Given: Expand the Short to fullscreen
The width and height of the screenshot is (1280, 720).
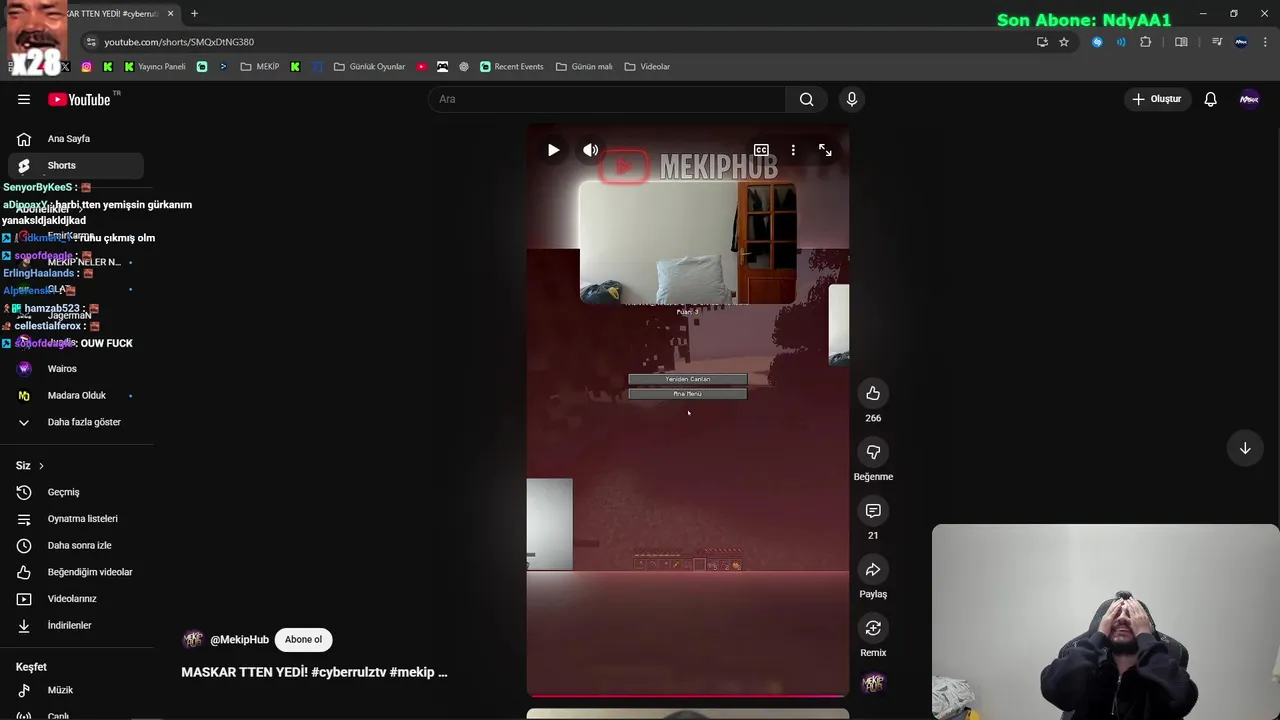Looking at the screenshot, I should click(x=825, y=150).
